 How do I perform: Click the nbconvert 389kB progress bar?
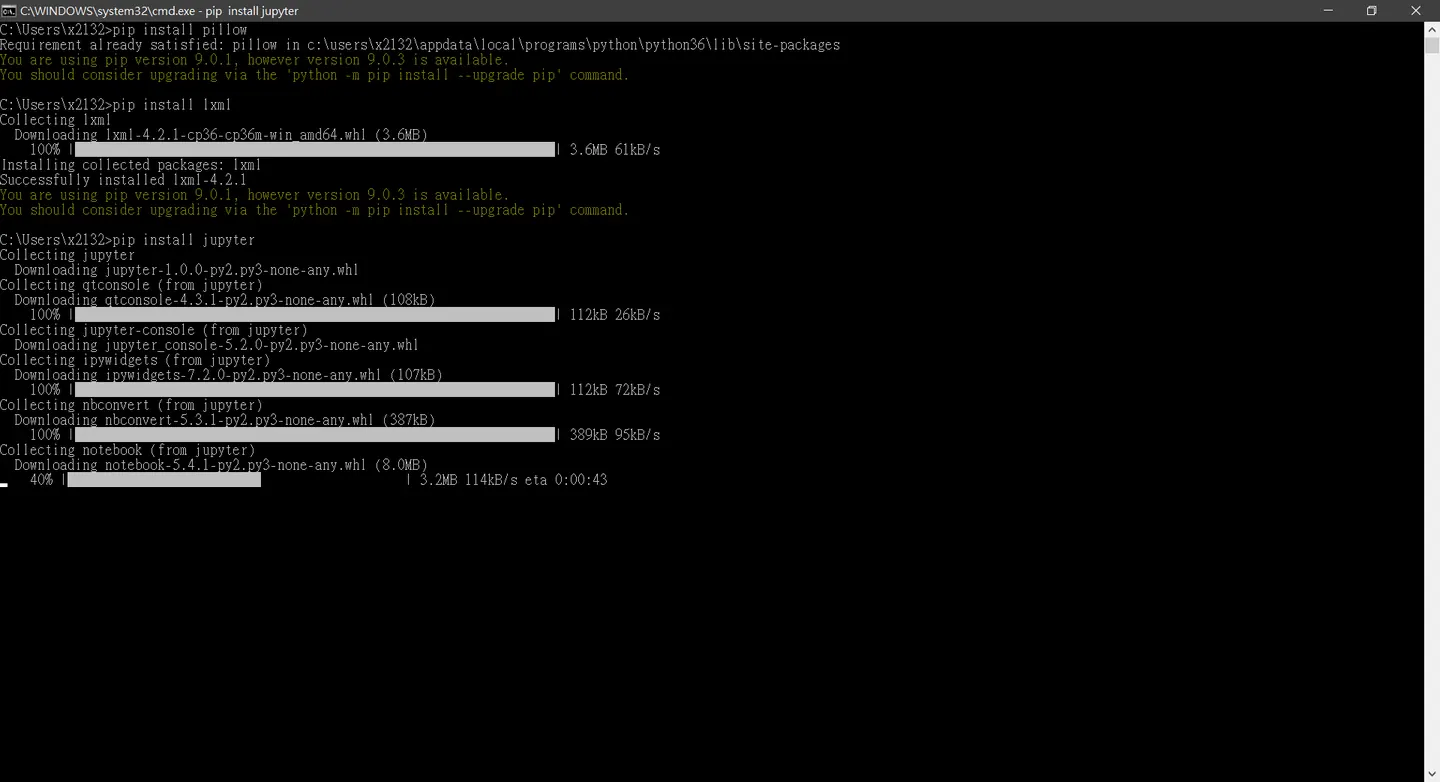pyautogui.click(x=315, y=435)
